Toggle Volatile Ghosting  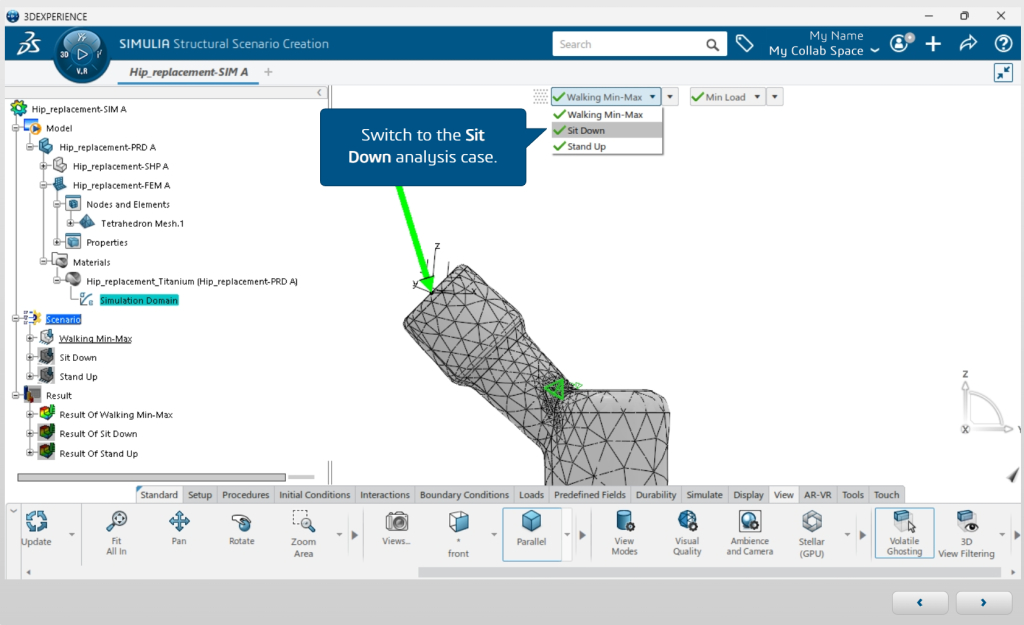pyautogui.click(x=904, y=533)
